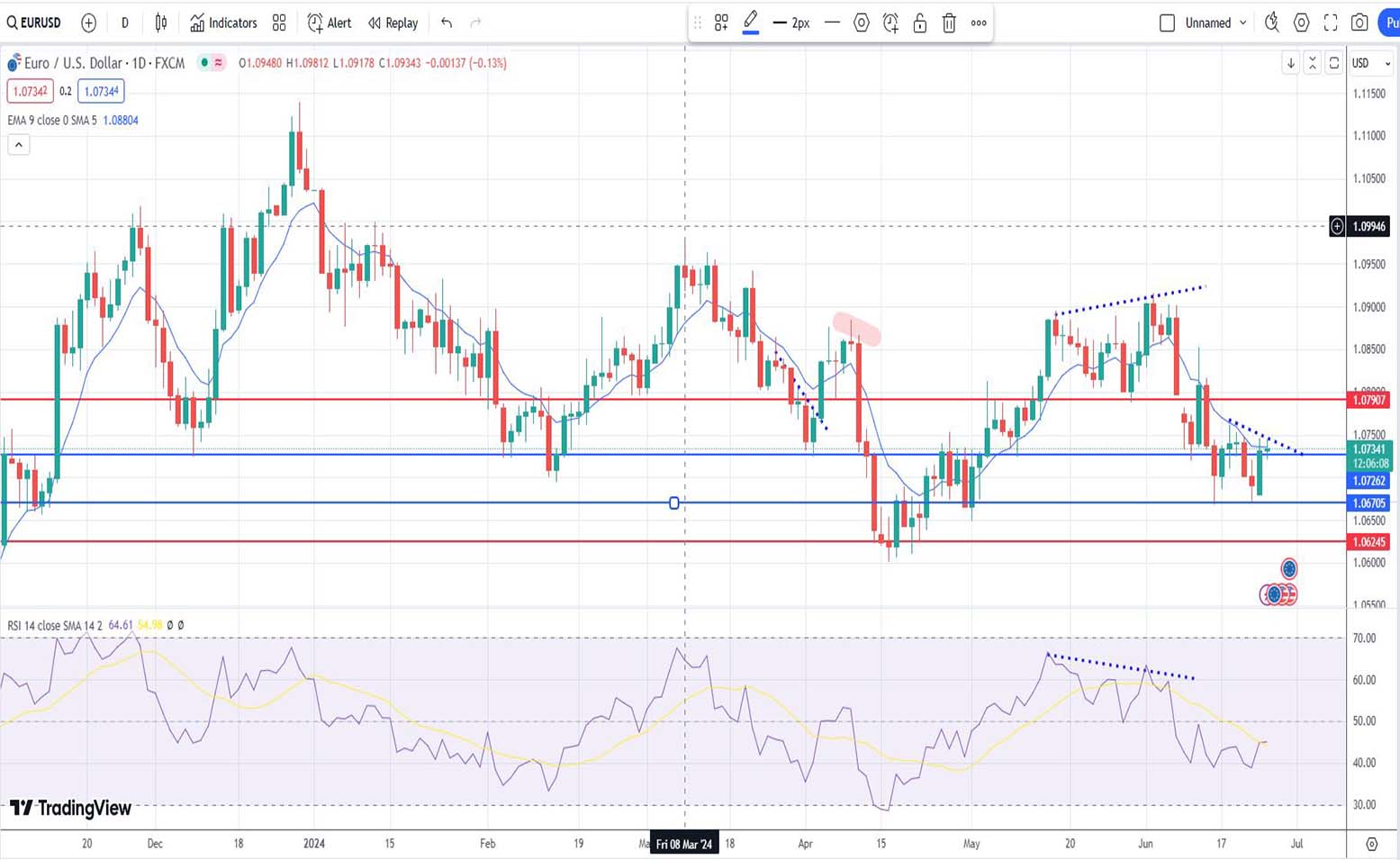1400x860 pixels.
Task: Open the USD currency dropdown
Action: point(1371,63)
